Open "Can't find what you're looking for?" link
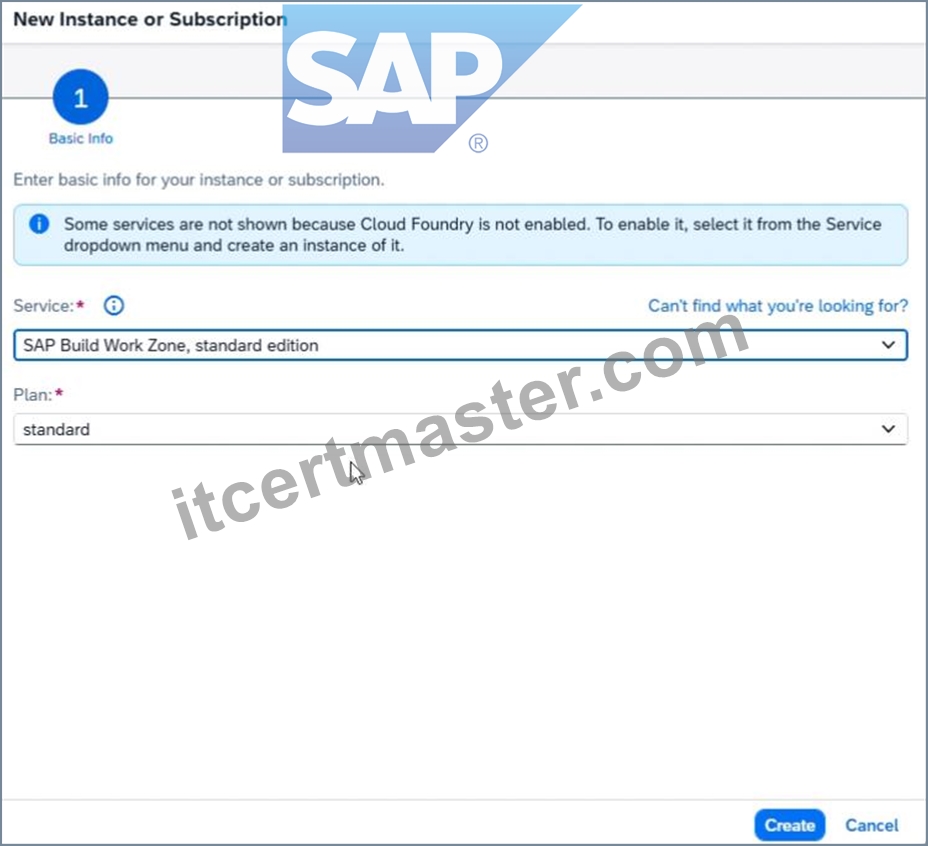 pos(778,305)
